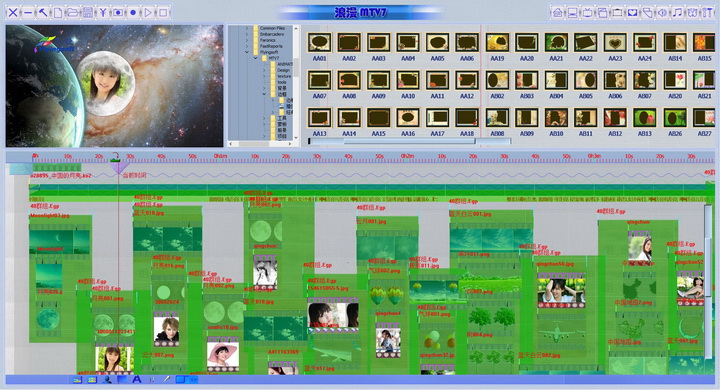Click the Y-shaped tool icon in top toolbar

(103, 12)
